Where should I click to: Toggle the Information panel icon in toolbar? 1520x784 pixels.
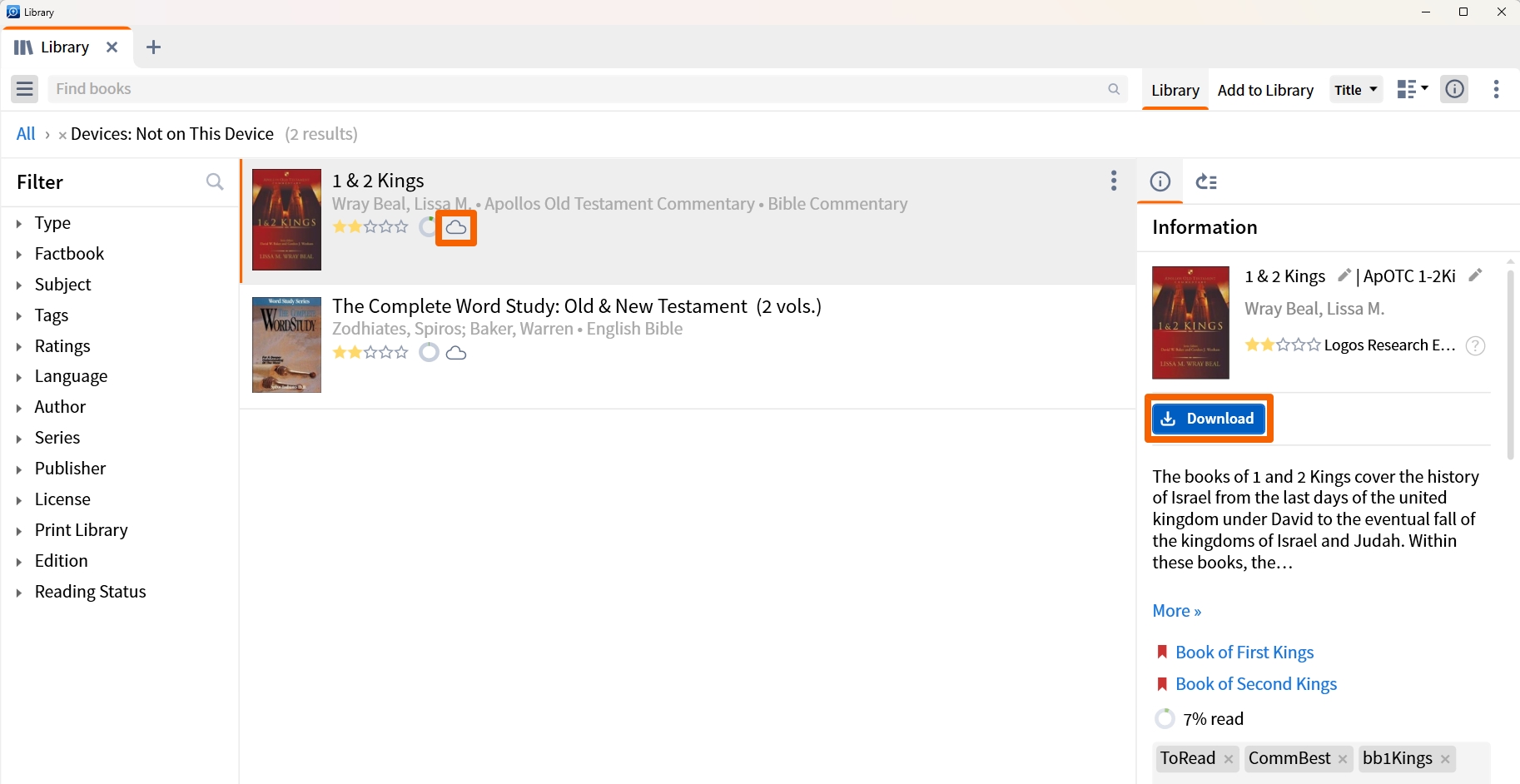click(1455, 89)
